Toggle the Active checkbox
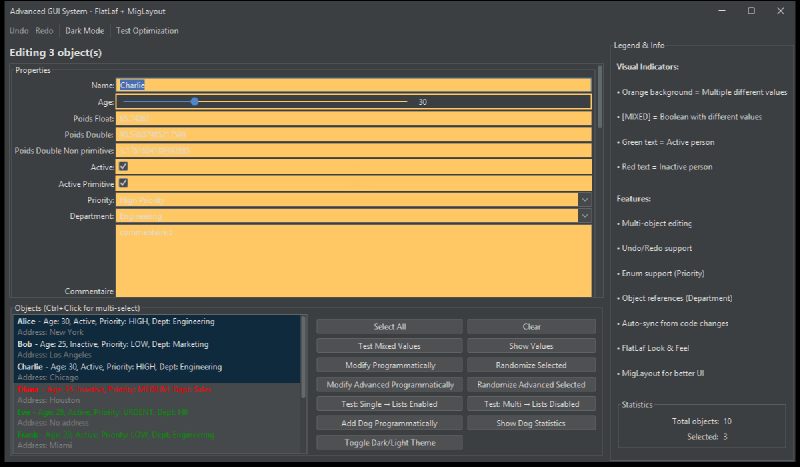The height and width of the screenshot is (467, 800). tap(123, 166)
